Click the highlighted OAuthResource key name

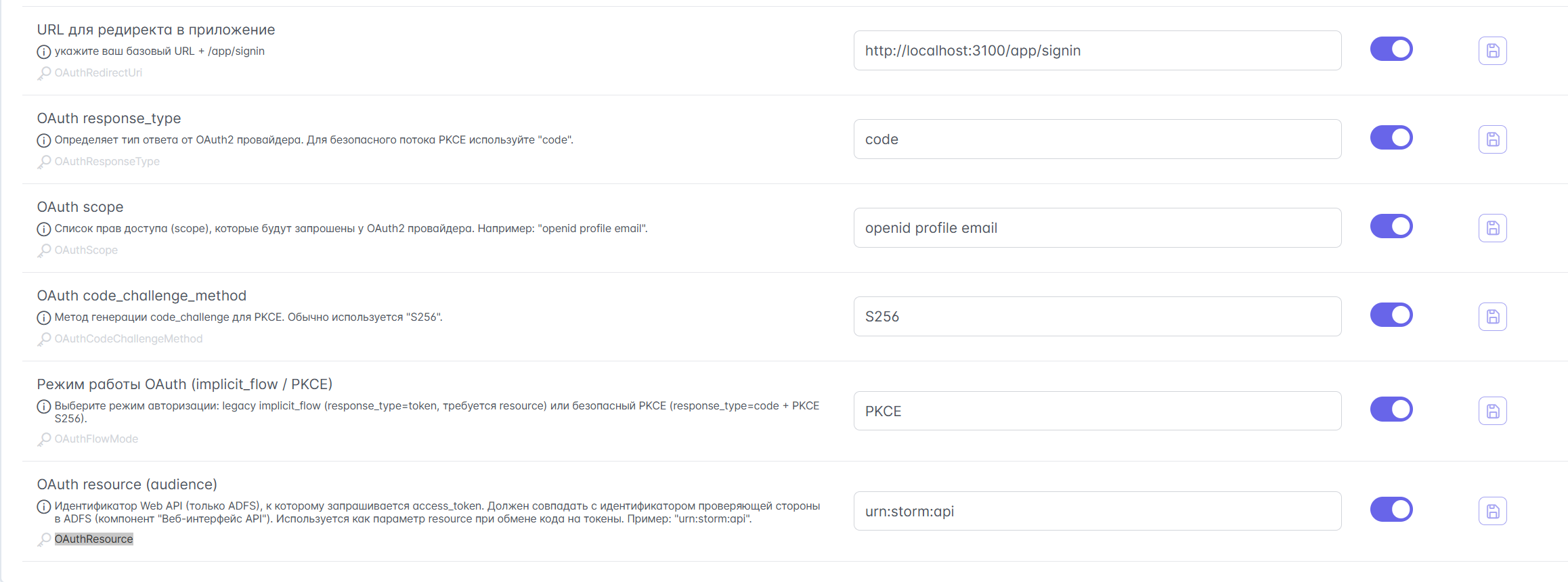coord(94,539)
